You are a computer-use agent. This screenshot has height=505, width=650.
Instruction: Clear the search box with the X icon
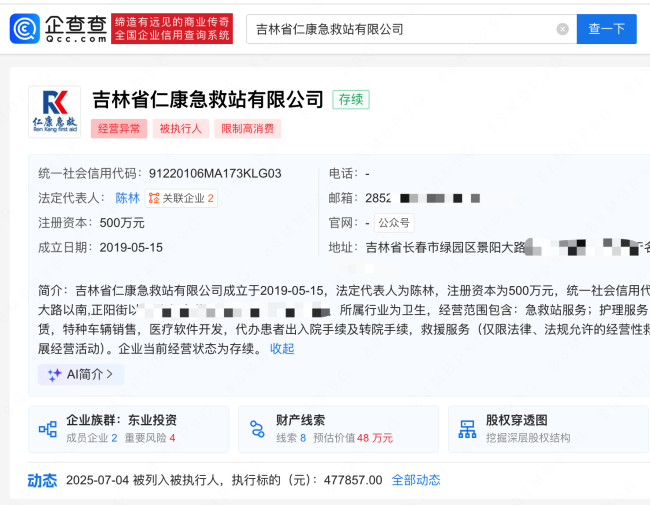(562, 29)
